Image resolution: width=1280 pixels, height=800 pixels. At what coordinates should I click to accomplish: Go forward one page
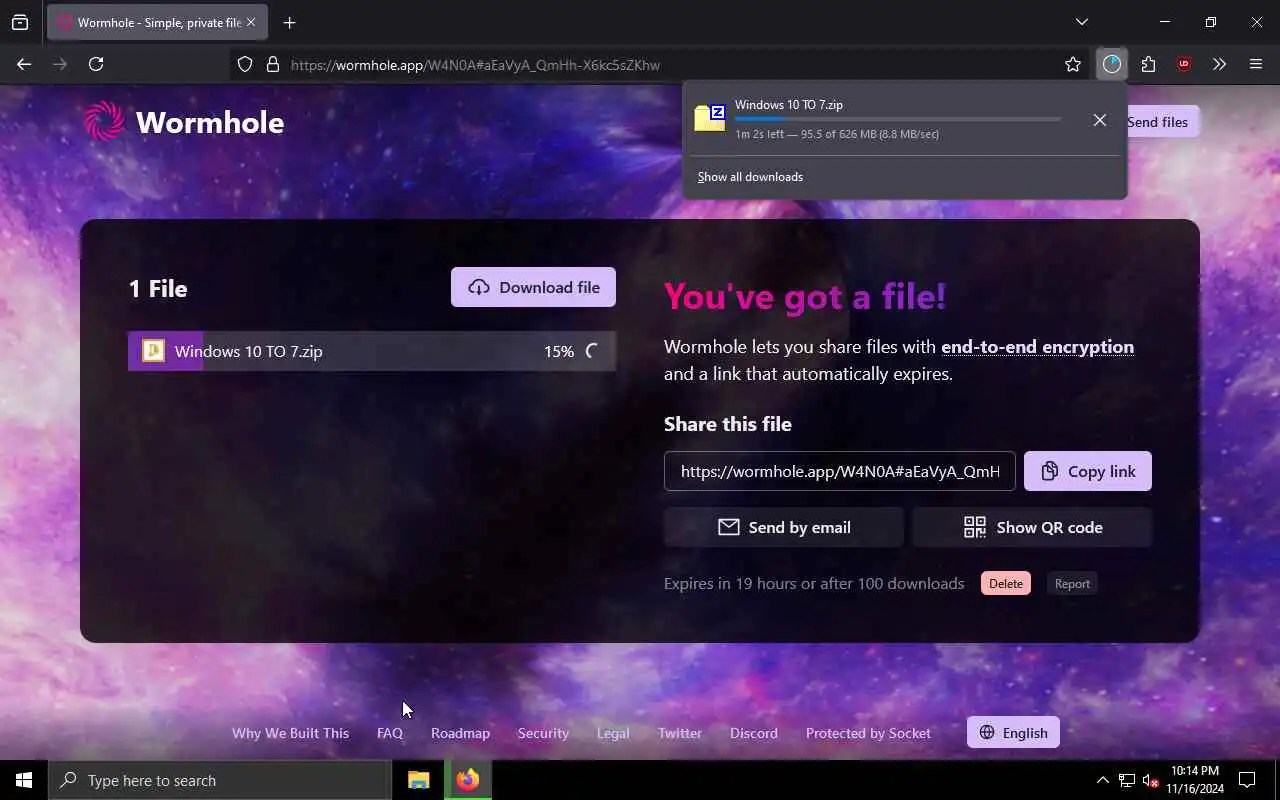[x=60, y=64]
